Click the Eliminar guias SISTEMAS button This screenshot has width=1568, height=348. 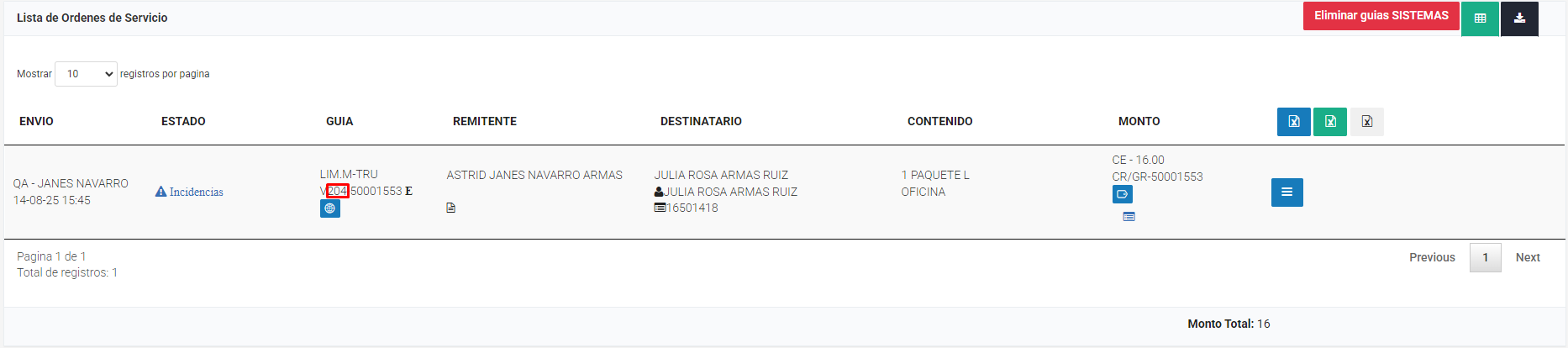click(x=1381, y=16)
